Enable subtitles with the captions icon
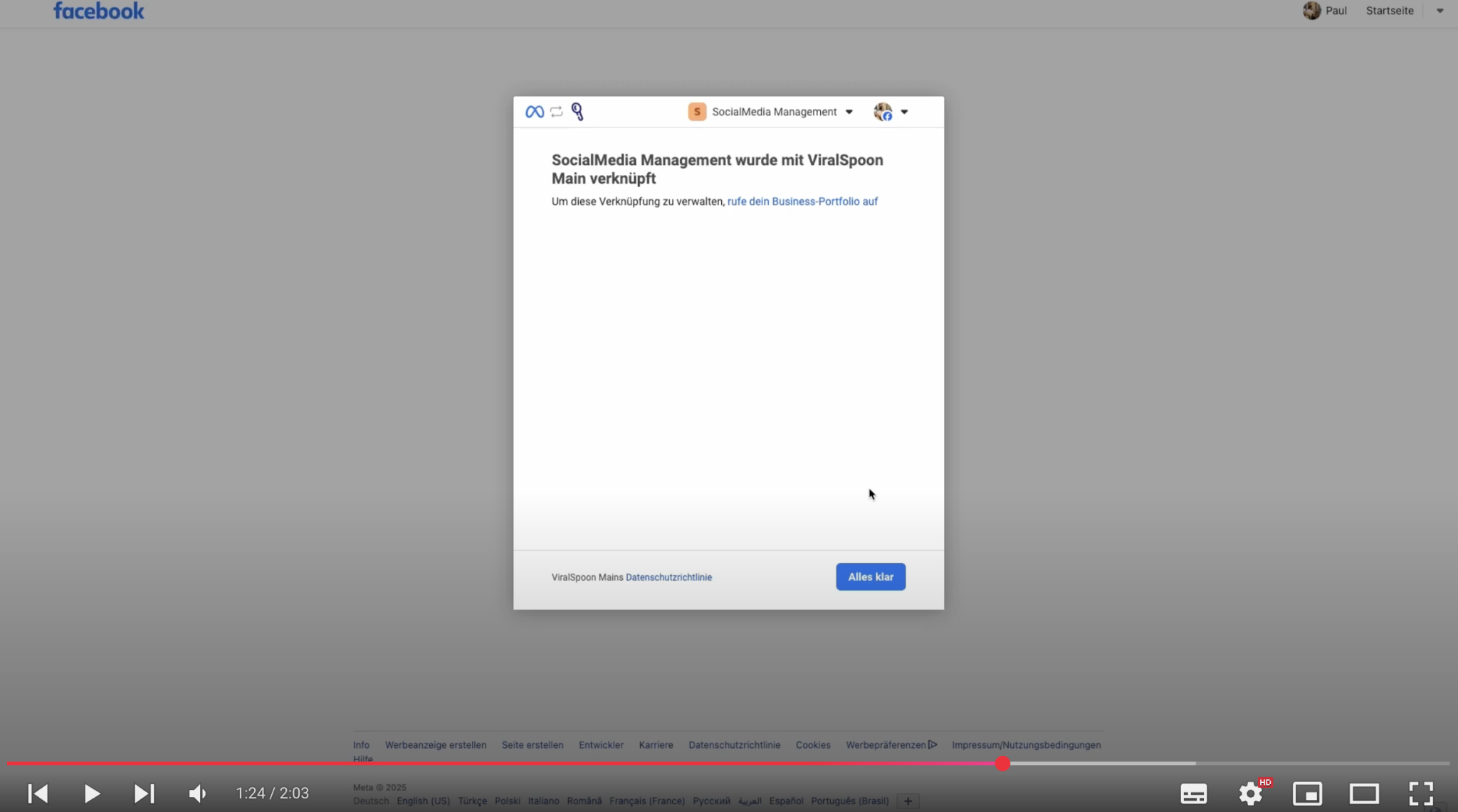 [x=1195, y=793]
